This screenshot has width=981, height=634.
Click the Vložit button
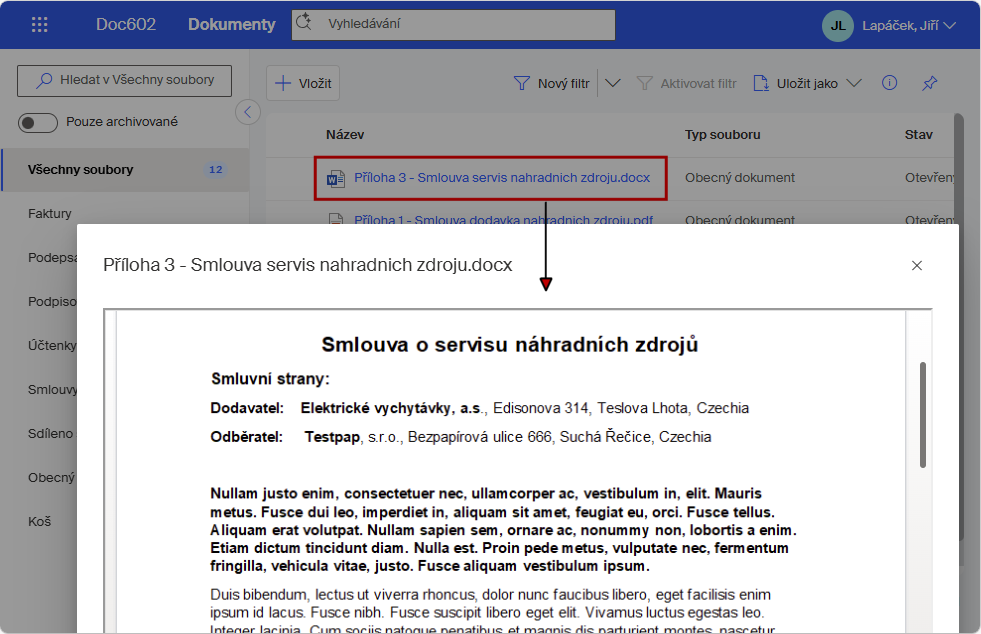coord(303,83)
